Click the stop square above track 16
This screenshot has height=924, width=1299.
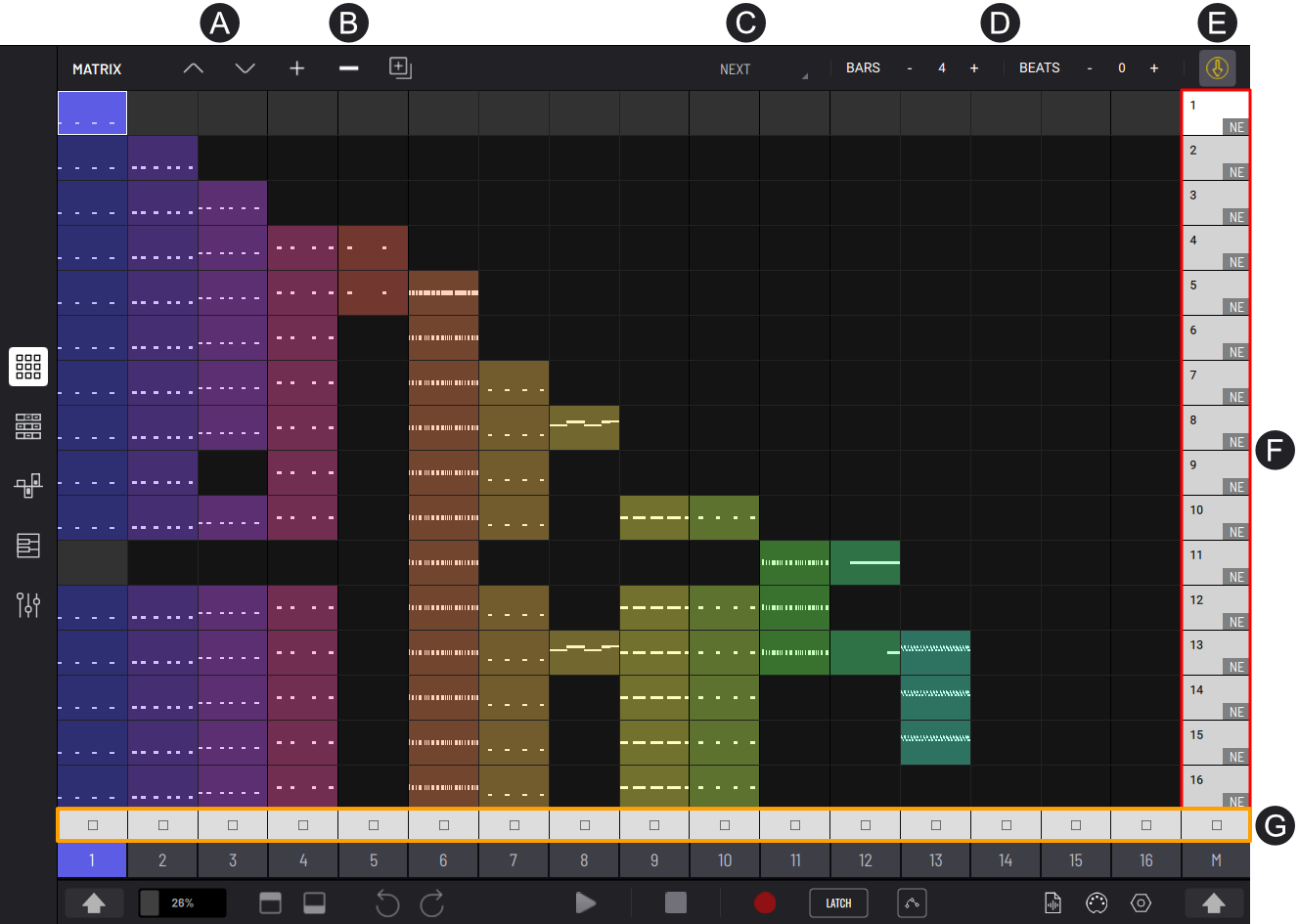coord(1146,825)
